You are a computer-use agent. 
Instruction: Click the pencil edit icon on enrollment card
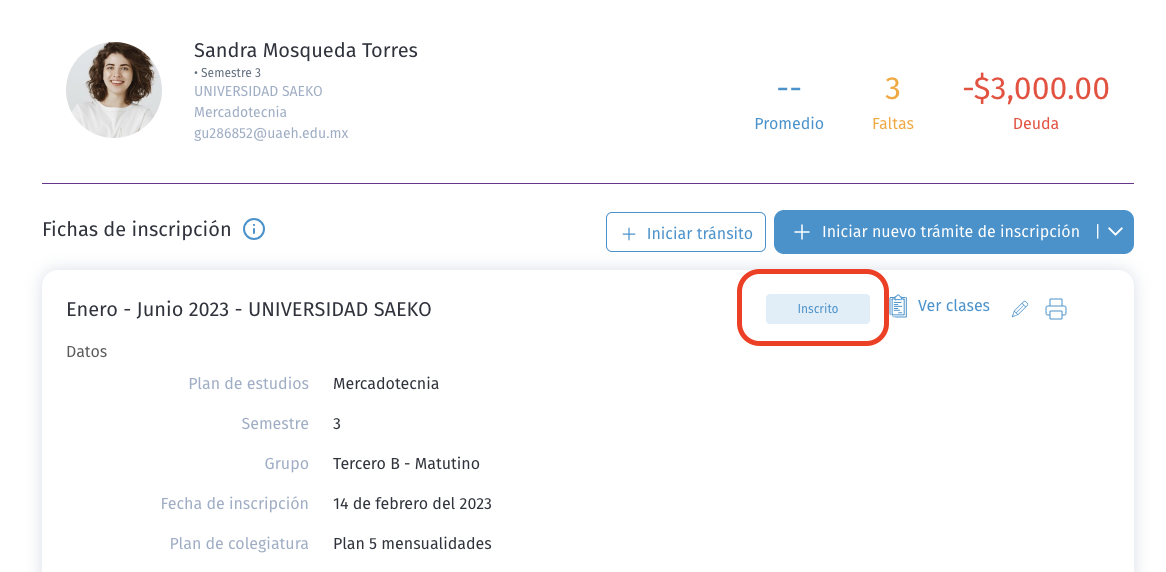[1020, 309]
